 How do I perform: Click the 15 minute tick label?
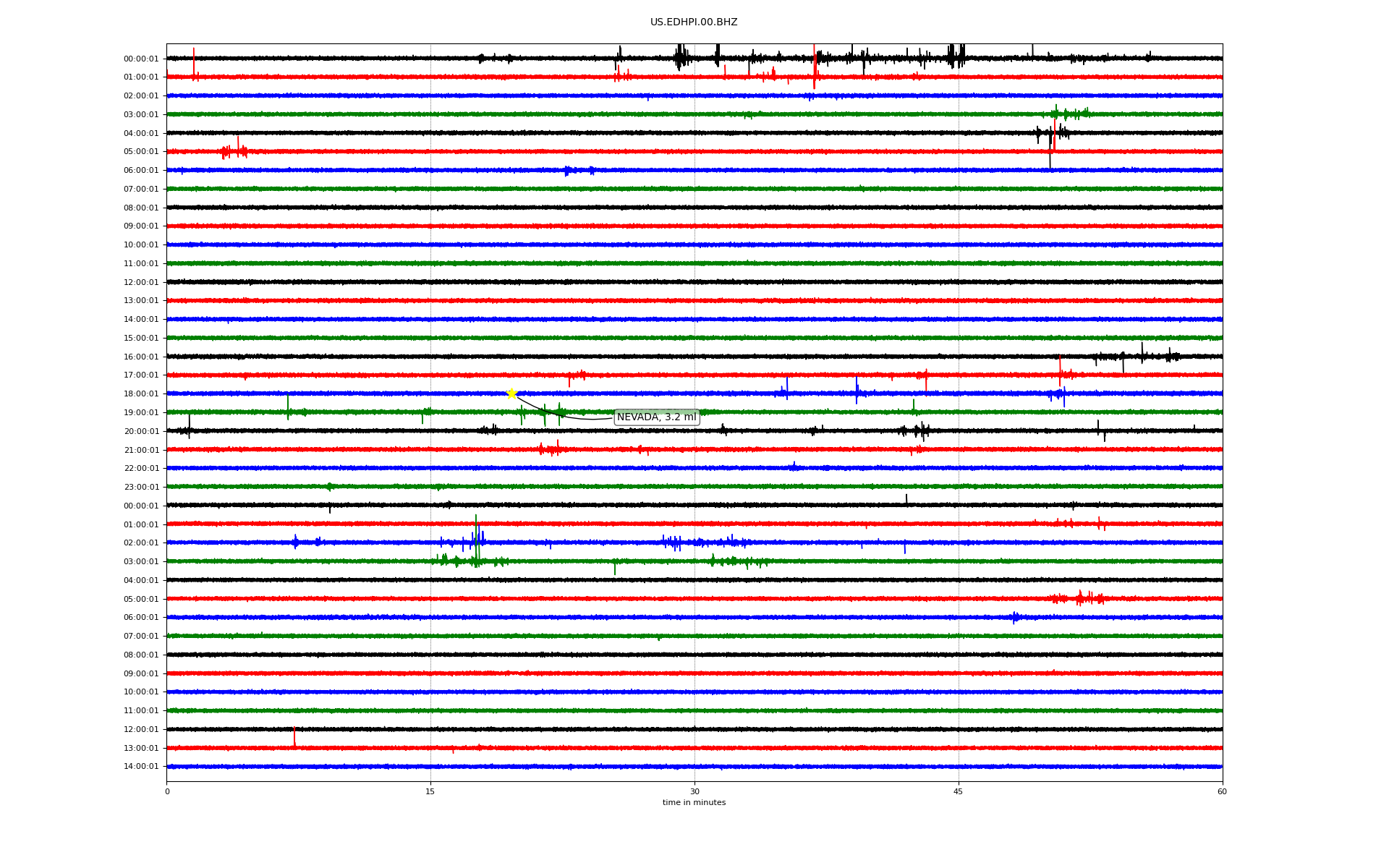(x=430, y=791)
